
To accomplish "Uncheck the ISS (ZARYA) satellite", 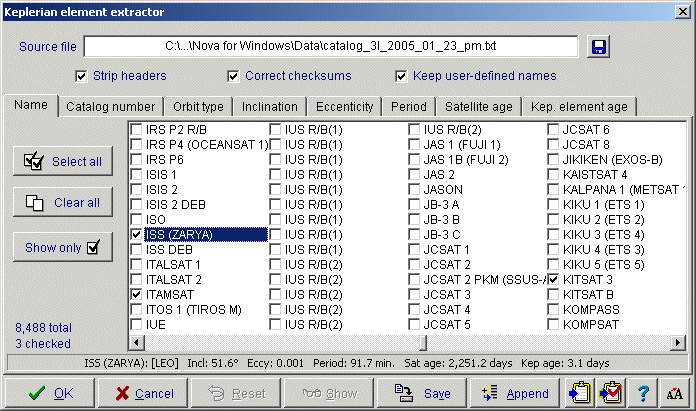I will point(136,234).
